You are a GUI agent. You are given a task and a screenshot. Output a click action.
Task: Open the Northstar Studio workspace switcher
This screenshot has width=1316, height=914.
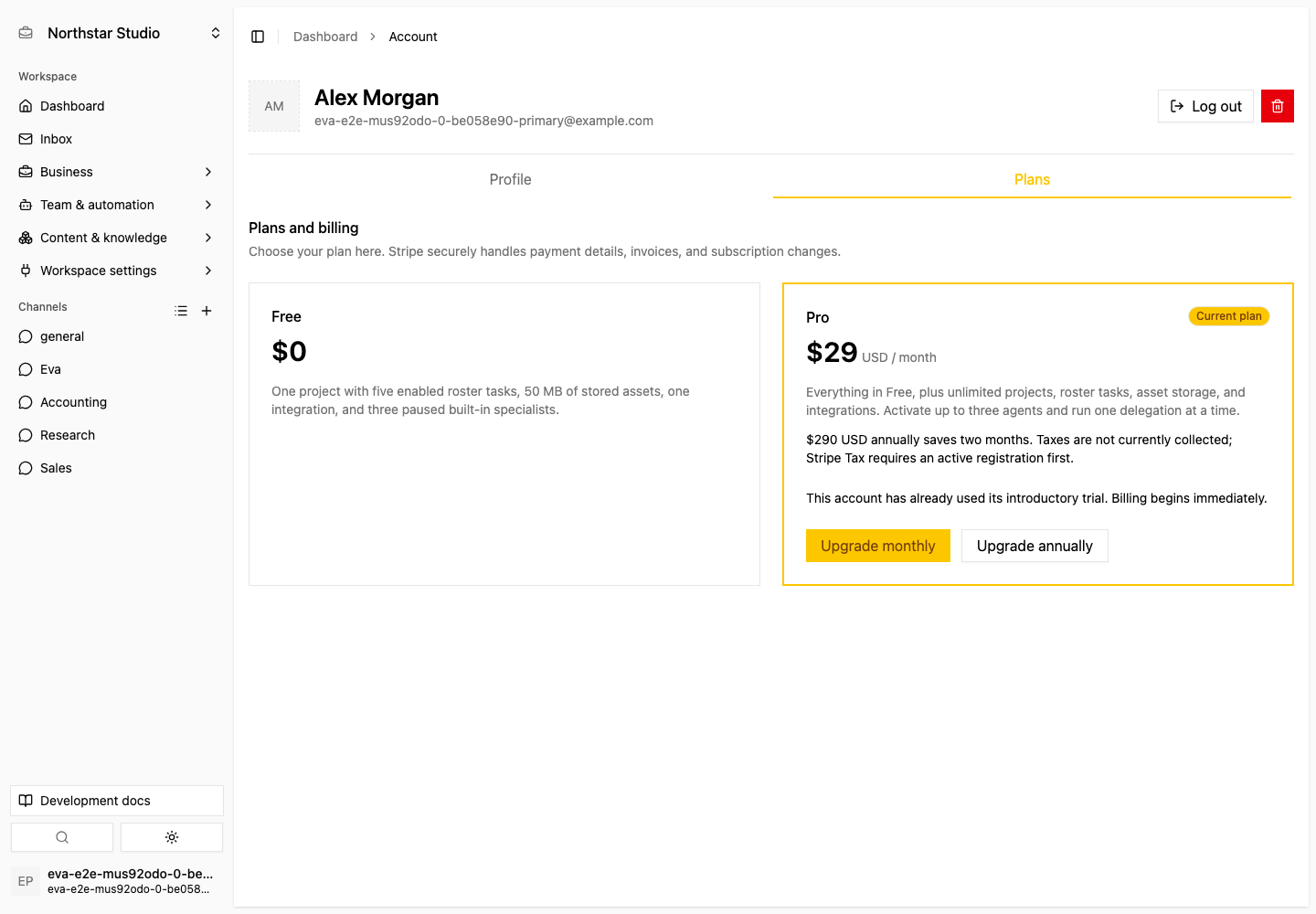click(119, 33)
